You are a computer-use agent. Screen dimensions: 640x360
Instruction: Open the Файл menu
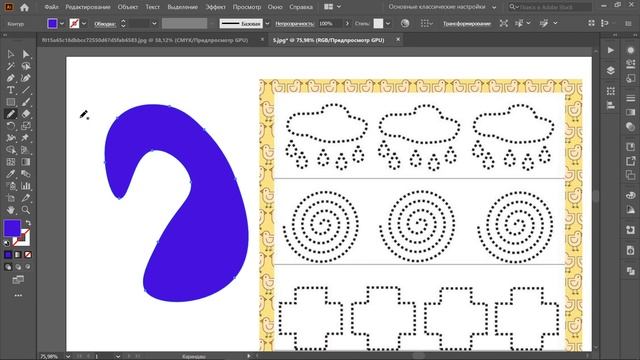[x=51, y=7]
